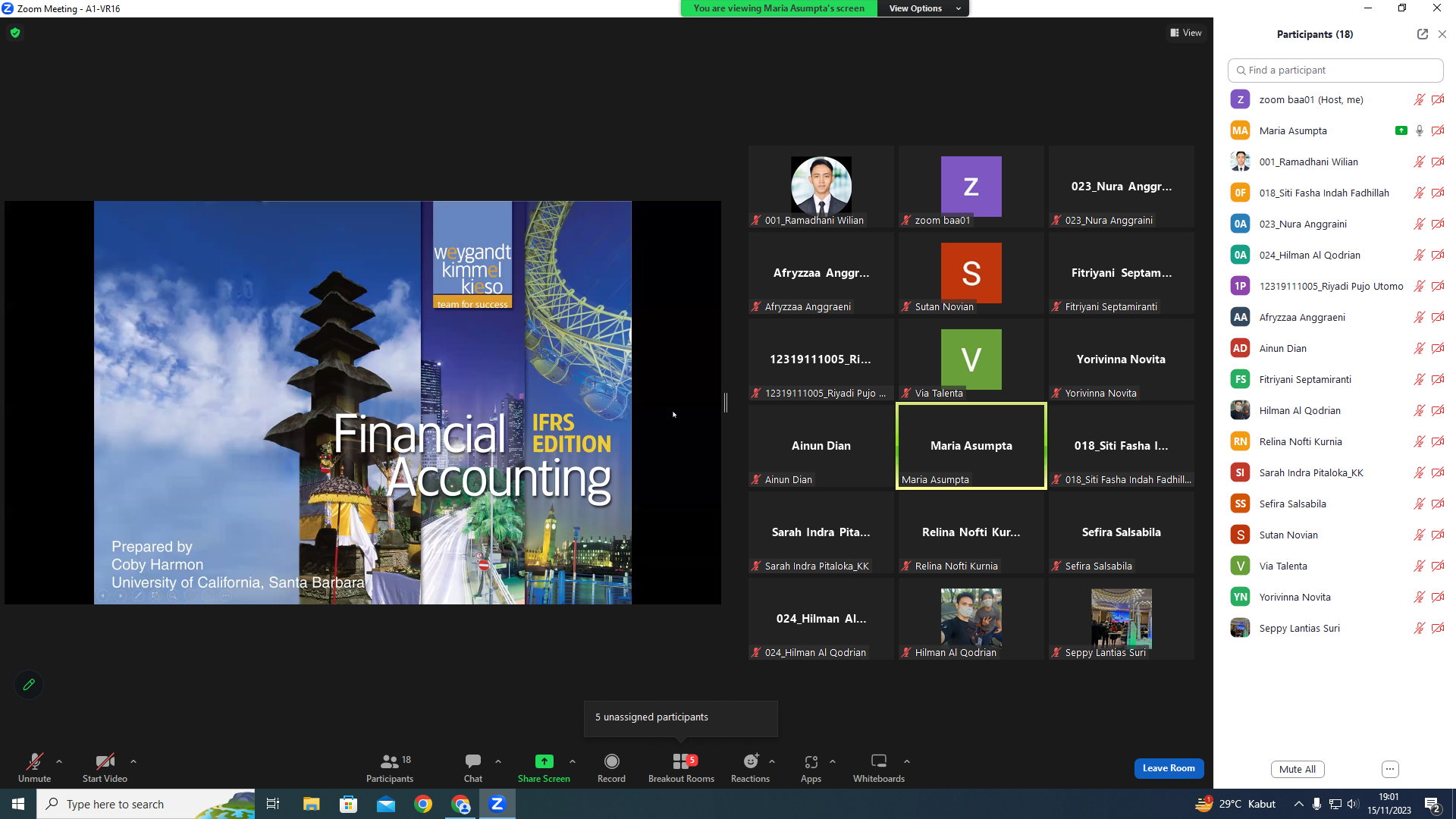
Task: Open the Mail app from the taskbar
Action: [x=386, y=804]
